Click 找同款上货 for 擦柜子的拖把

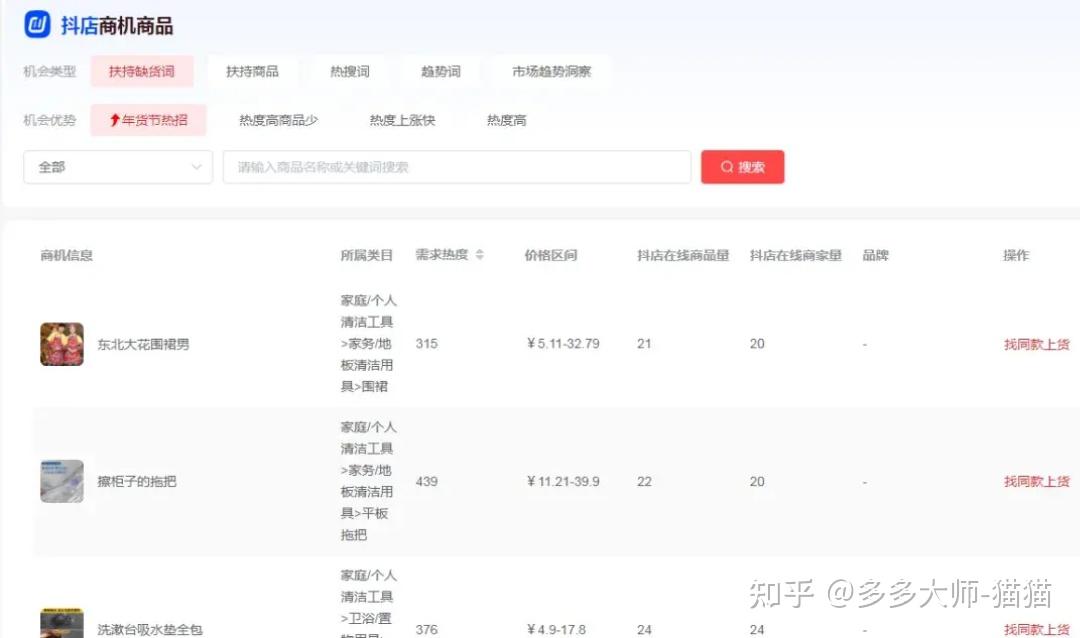tap(1036, 481)
